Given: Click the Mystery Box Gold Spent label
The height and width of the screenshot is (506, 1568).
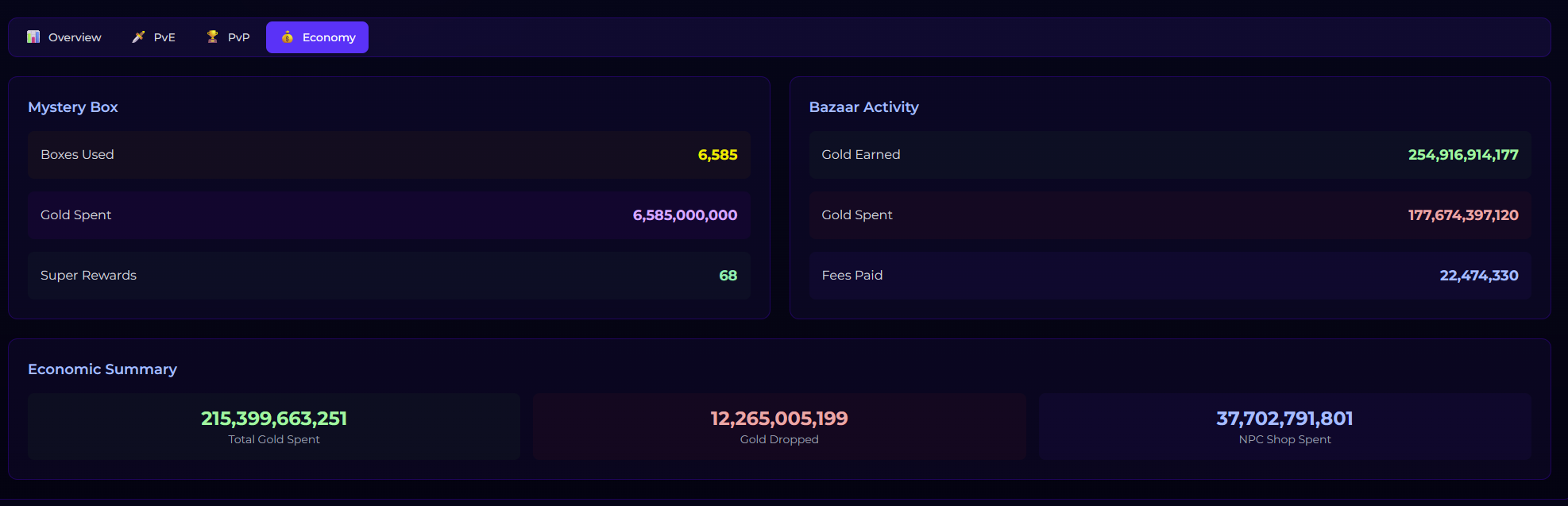Looking at the screenshot, I should tap(75, 215).
